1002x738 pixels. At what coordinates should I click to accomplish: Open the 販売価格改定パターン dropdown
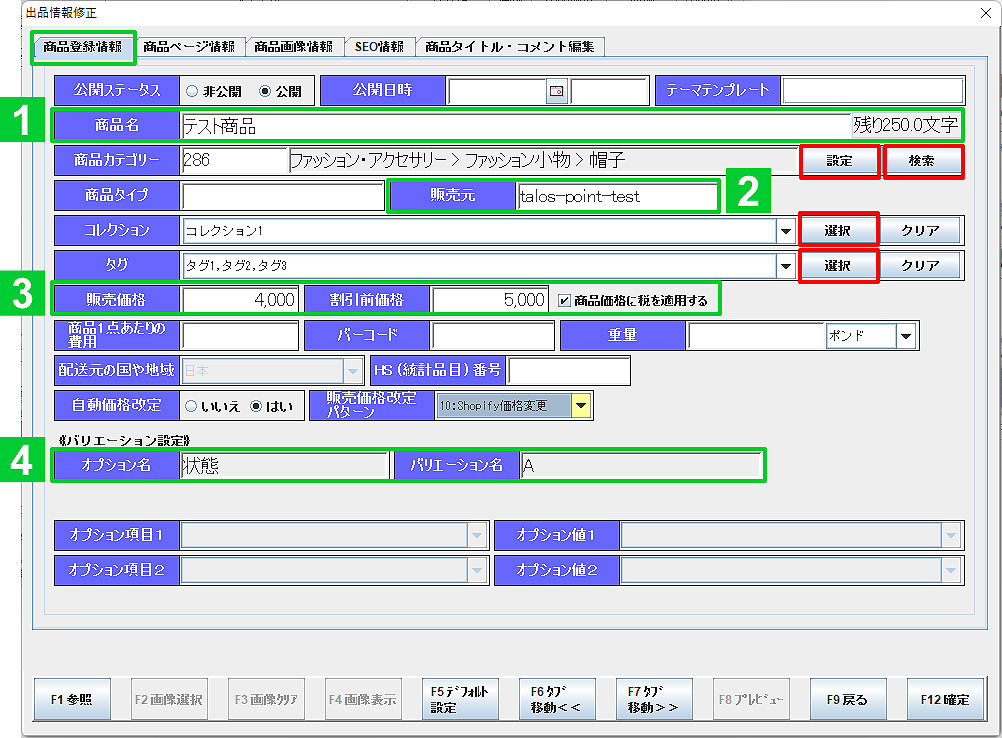[x=581, y=406]
